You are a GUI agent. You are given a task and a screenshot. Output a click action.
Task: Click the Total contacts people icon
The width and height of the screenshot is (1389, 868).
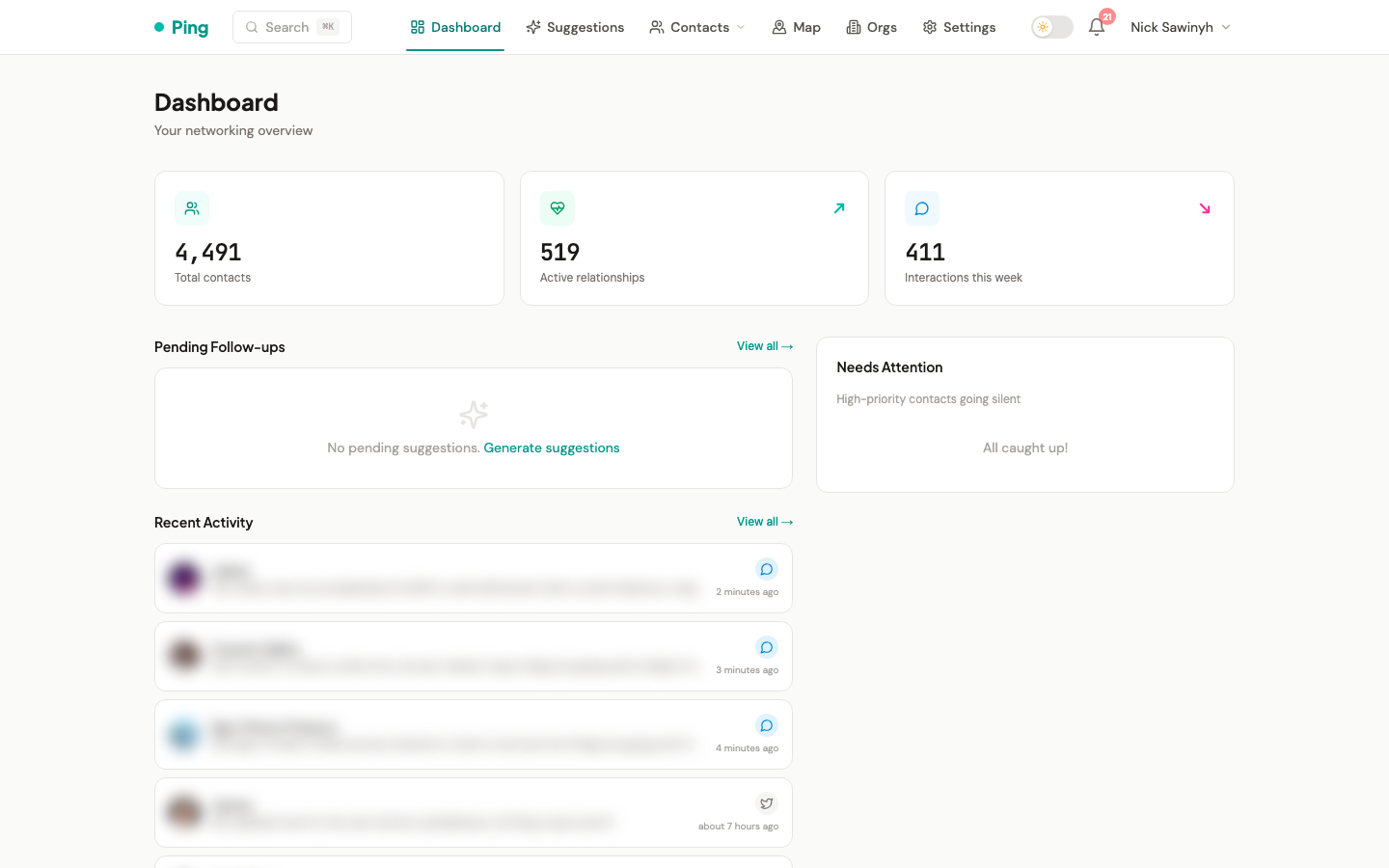point(192,208)
